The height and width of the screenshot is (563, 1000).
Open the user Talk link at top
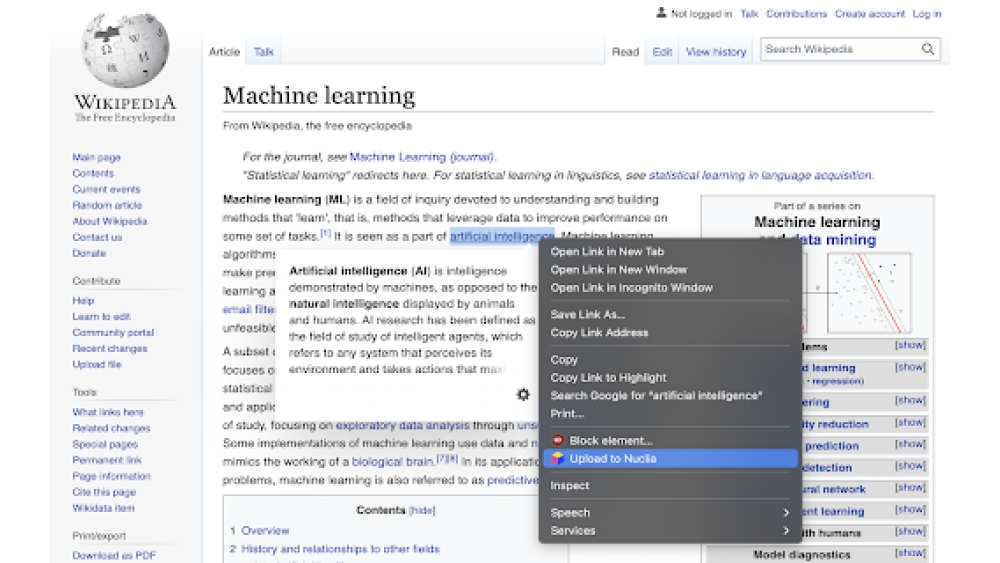(x=749, y=13)
